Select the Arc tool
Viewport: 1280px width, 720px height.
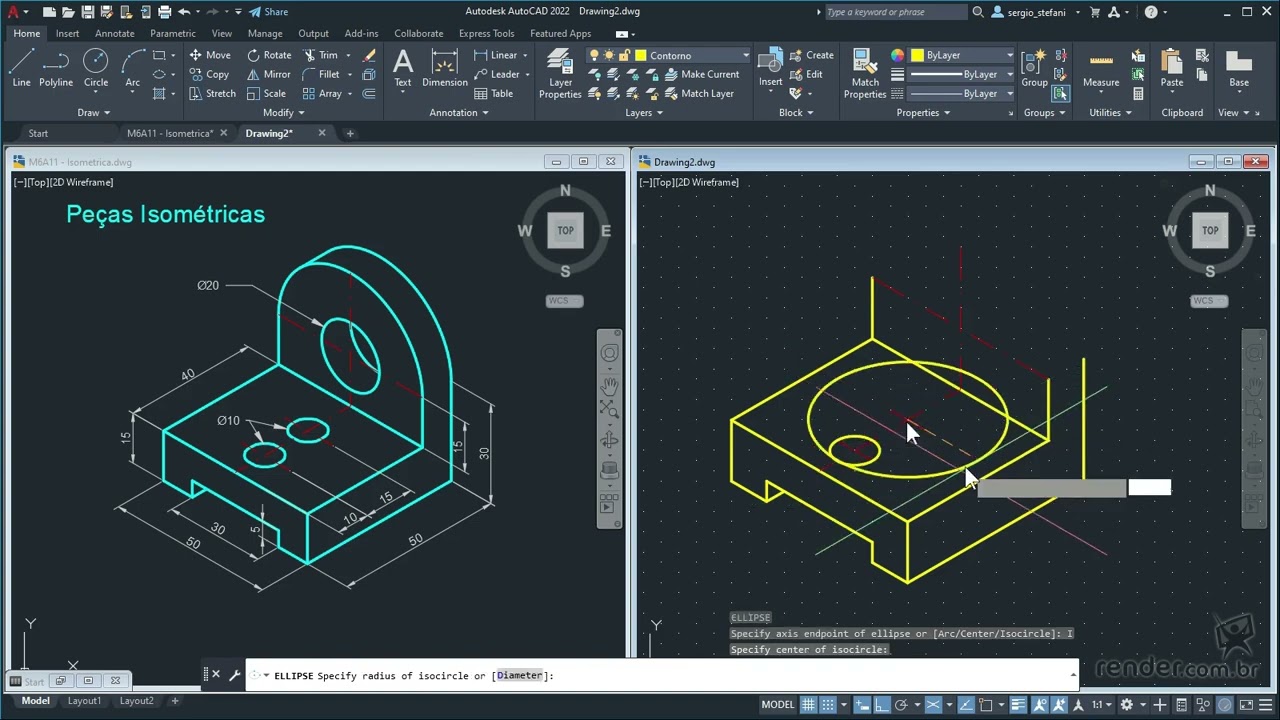pos(133,68)
